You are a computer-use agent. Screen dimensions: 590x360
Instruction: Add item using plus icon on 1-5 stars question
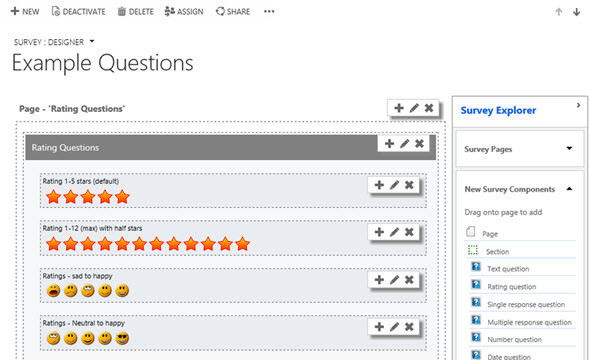379,185
